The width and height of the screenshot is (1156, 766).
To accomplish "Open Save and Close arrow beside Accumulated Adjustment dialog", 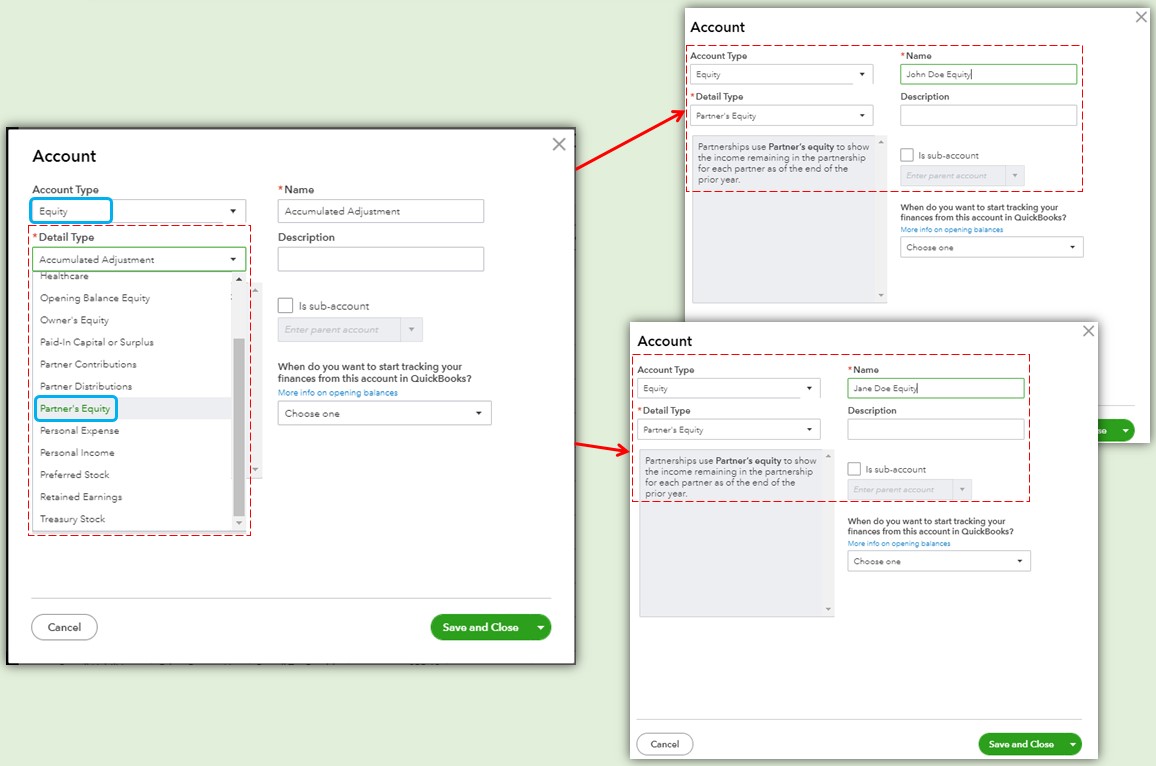I will 541,628.
